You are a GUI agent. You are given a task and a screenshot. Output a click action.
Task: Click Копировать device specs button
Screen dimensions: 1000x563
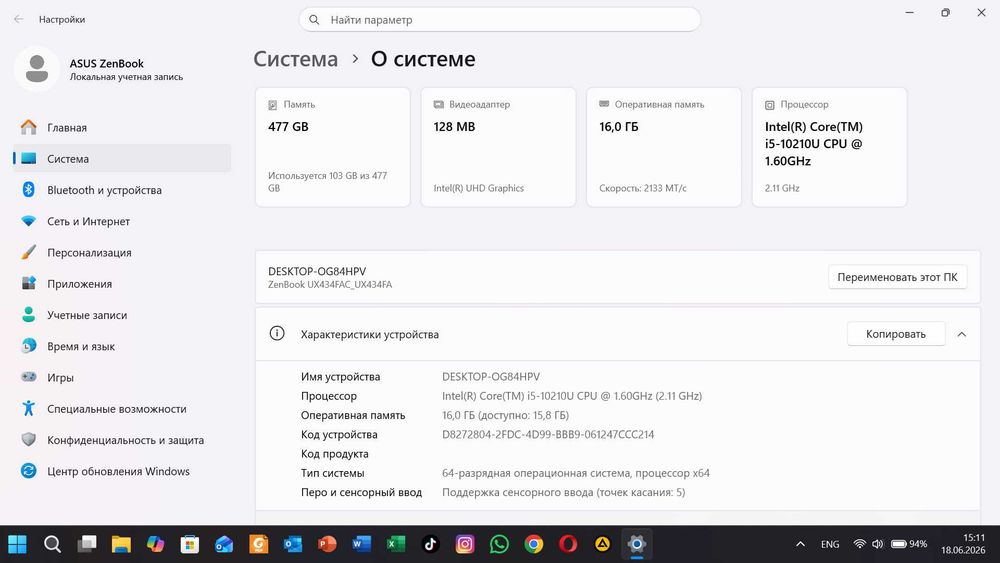[x=895, y=334]
